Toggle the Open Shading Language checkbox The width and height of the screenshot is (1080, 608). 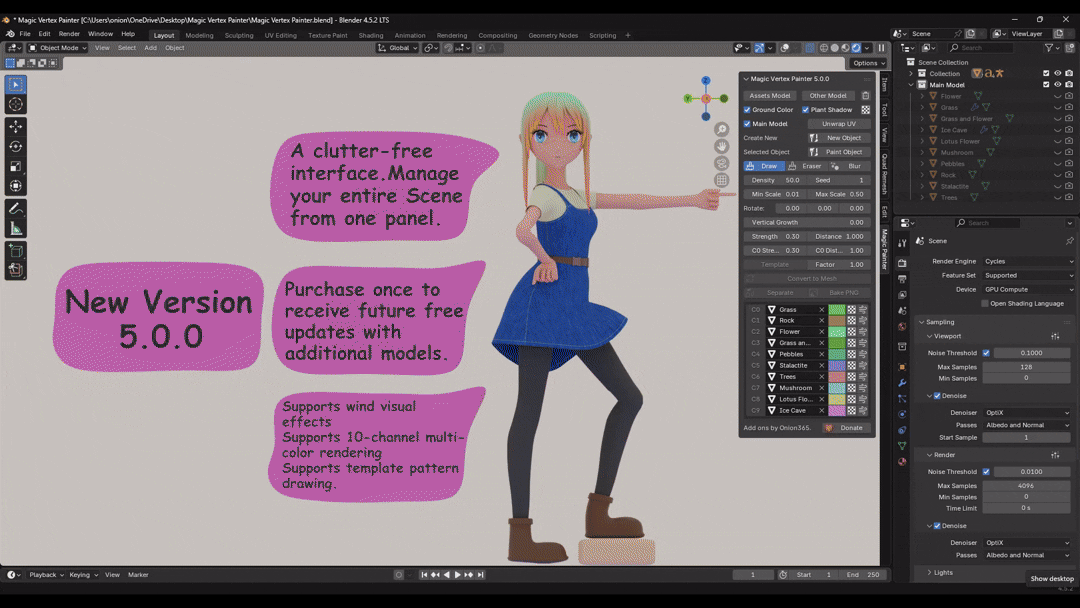pos(985,303)
